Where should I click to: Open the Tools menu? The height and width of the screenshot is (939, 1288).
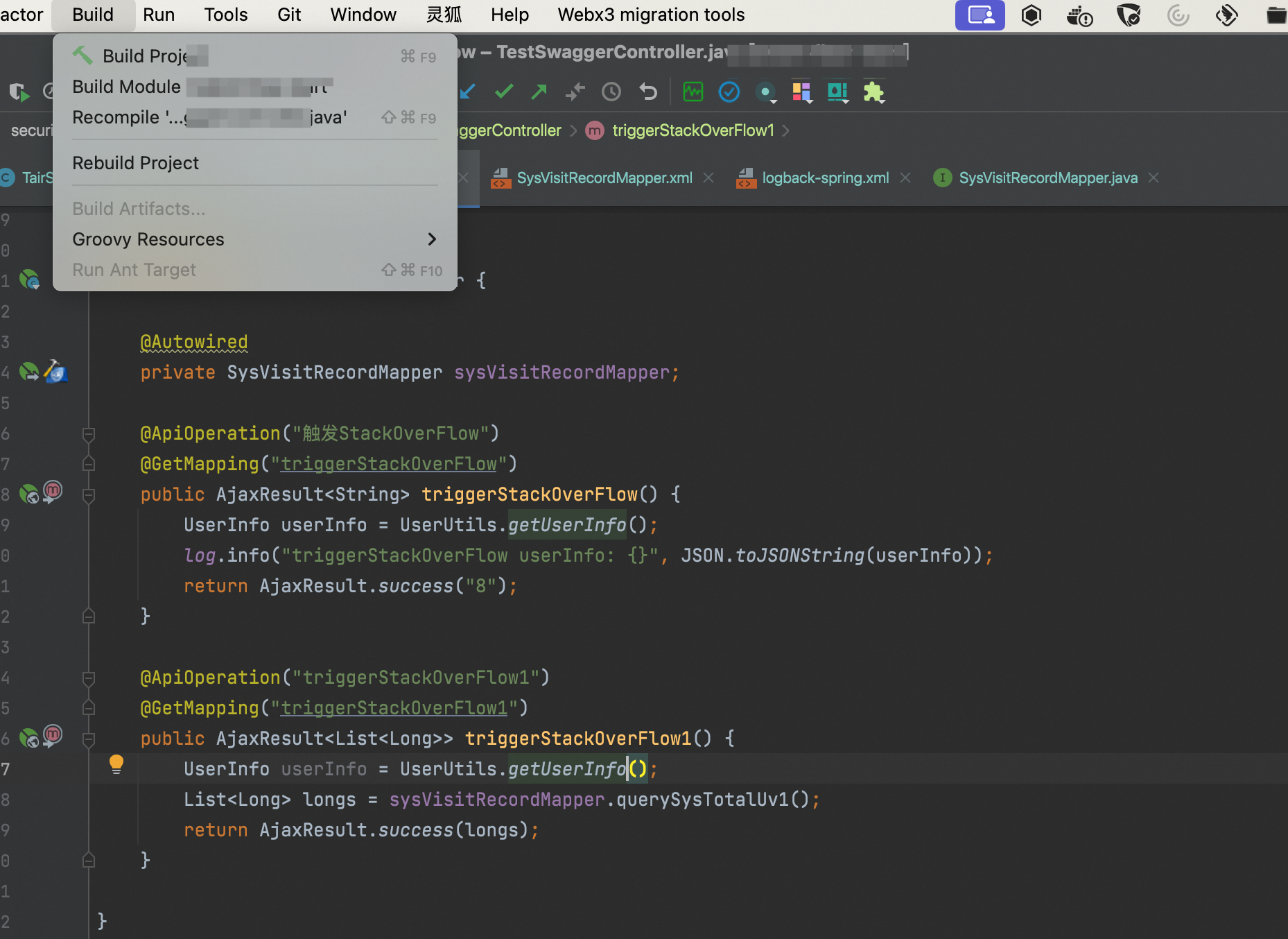(226, 15)
